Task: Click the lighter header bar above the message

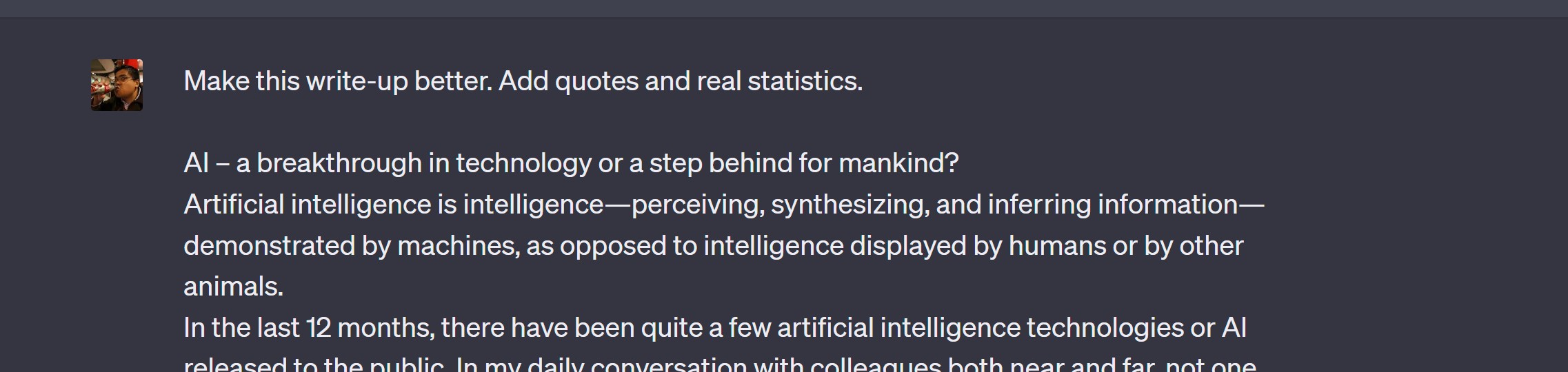Action: [x=784, y=8]
